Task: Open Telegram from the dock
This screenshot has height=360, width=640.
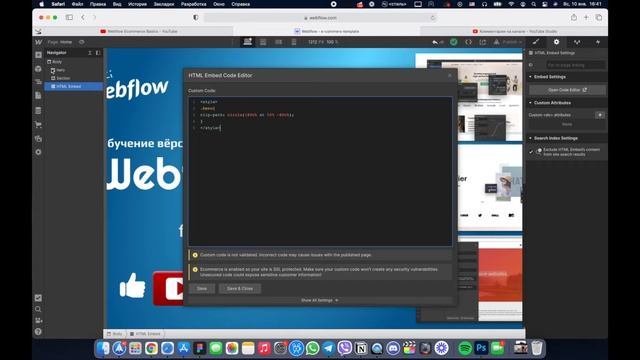Action: 329,348
